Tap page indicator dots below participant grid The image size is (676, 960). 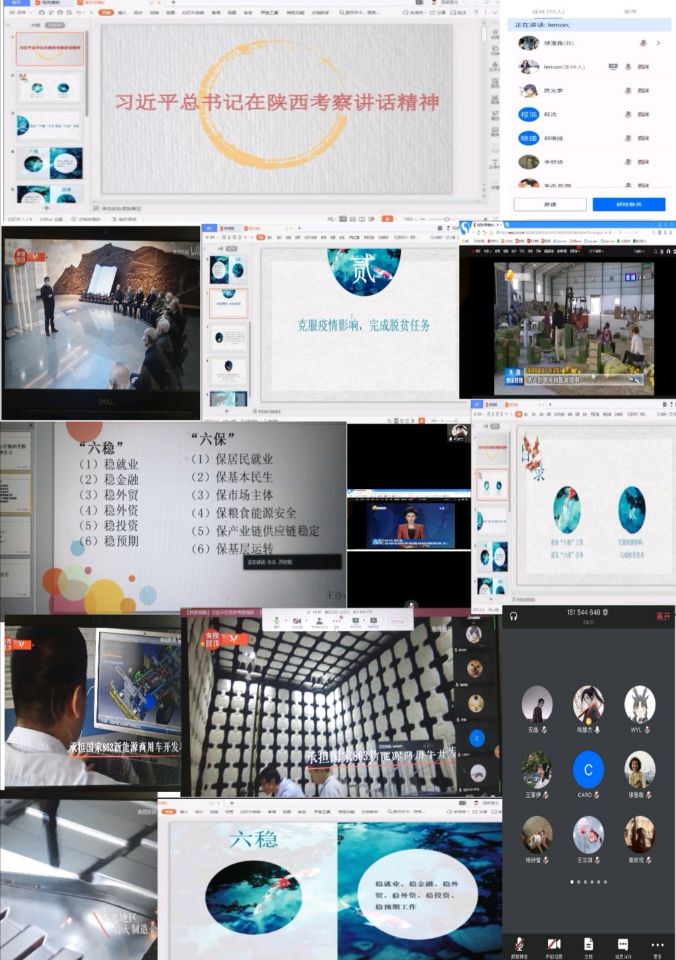(x=588, y=882)
